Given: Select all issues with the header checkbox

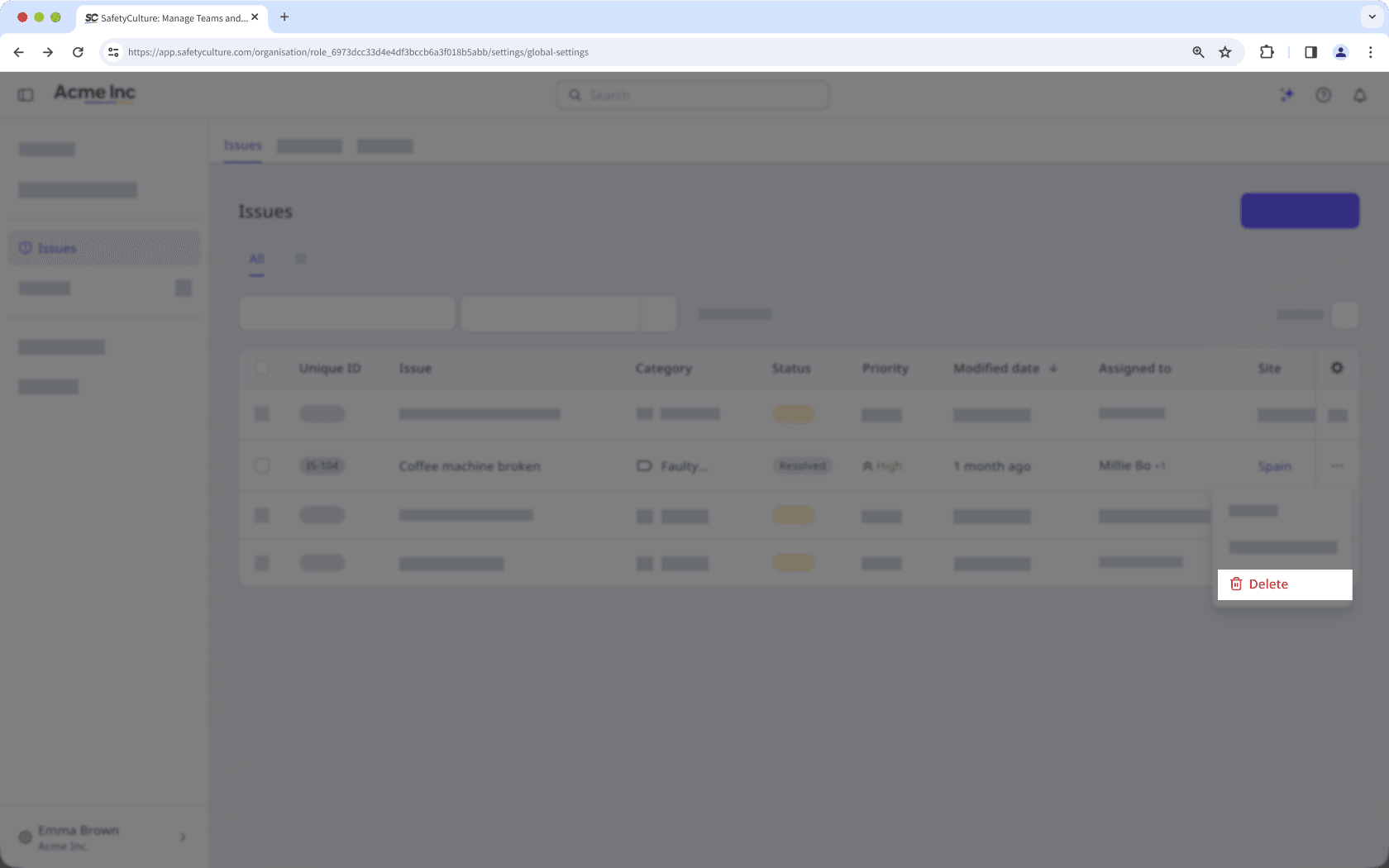Looking at the screenshot, I should (x=262, y=368).
